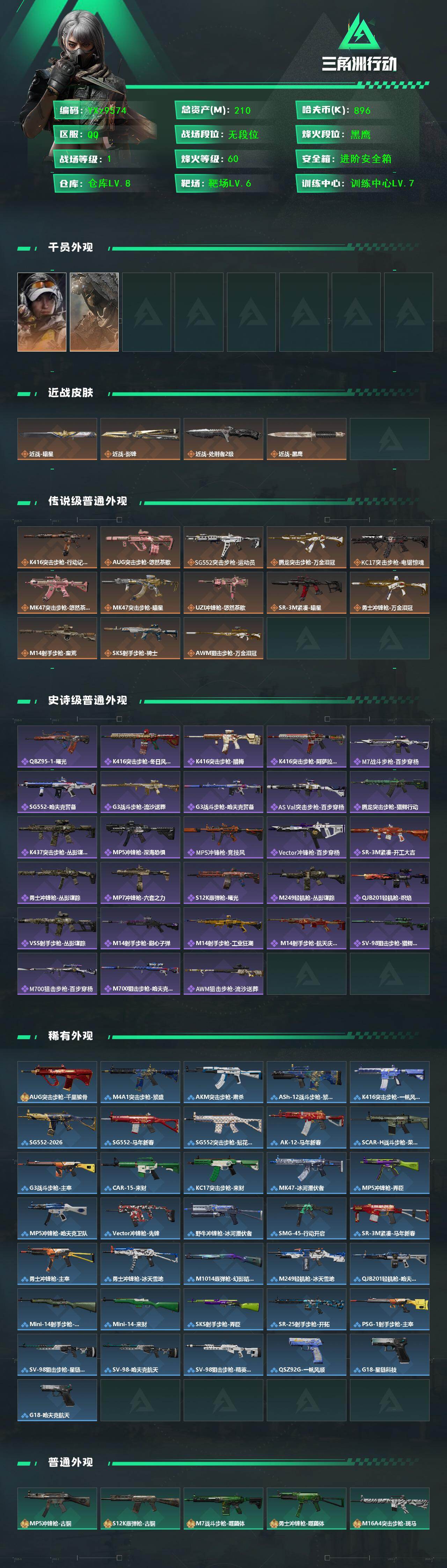Screen dimensions: 447x1568
Task: Click the second operator skin portrait
Action: (94, 312)
